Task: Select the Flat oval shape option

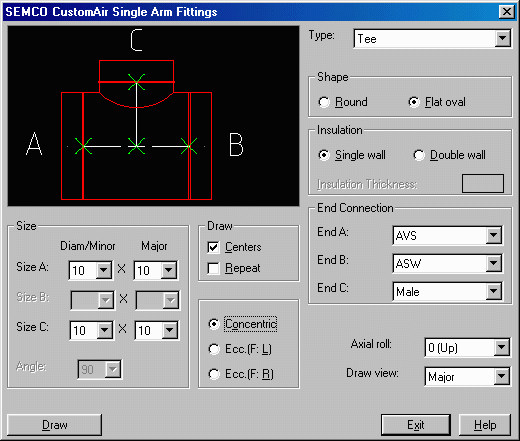Action: (x=437, y=102)
